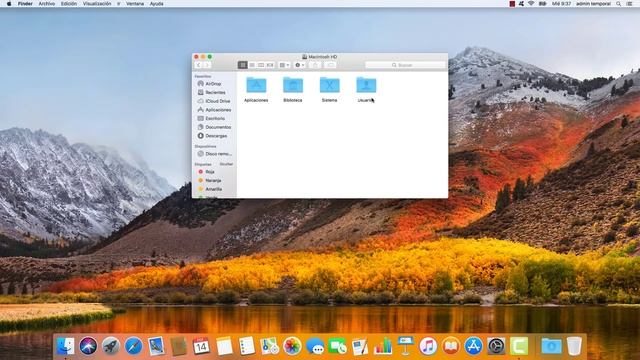Image resolution: width=640 pixels, height=360 pixels.
Task: Open Pages app in Dock
Action: pyautogui.click(x=360, y=346)
